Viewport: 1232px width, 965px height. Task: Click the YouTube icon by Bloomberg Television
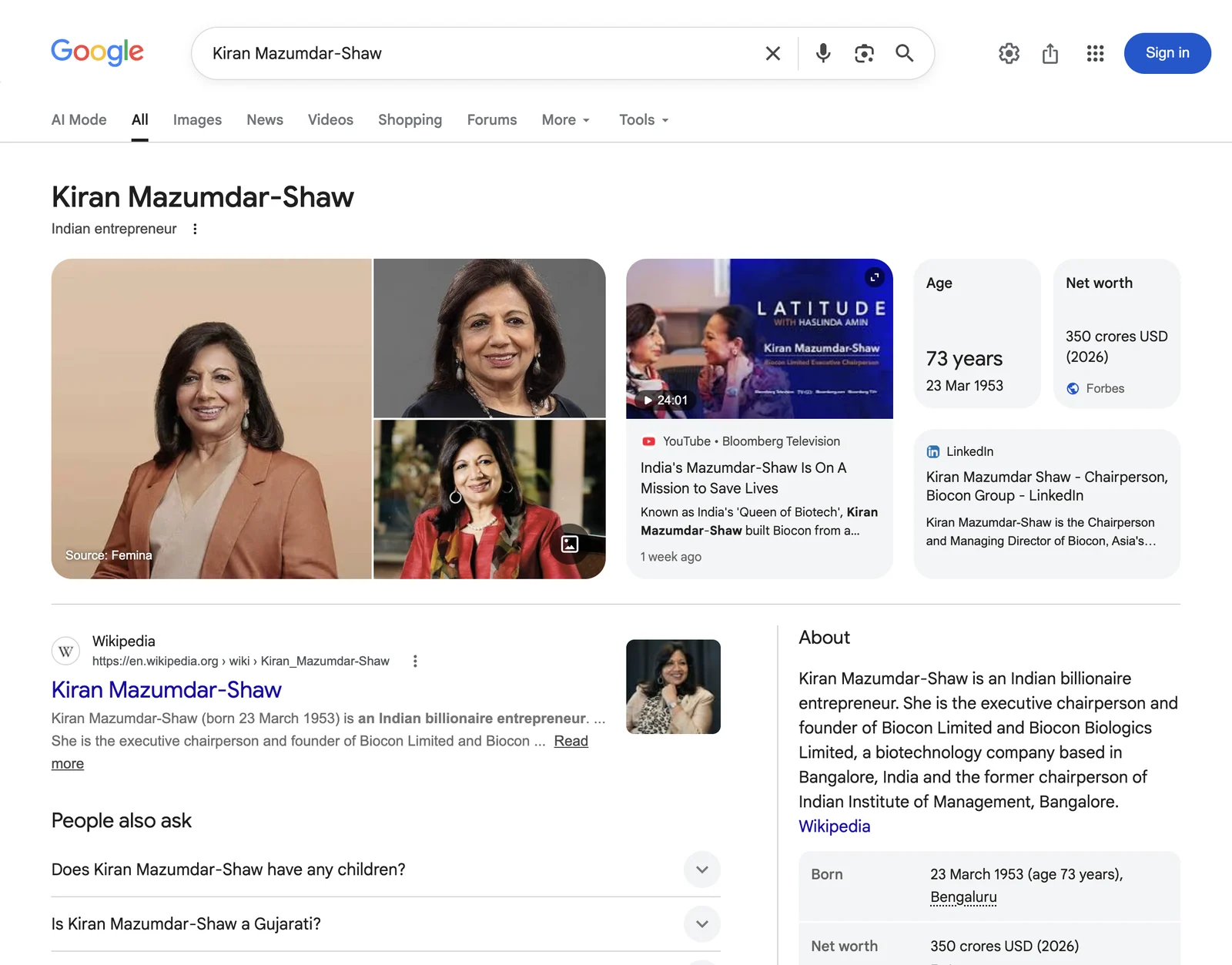coord(648,441)
